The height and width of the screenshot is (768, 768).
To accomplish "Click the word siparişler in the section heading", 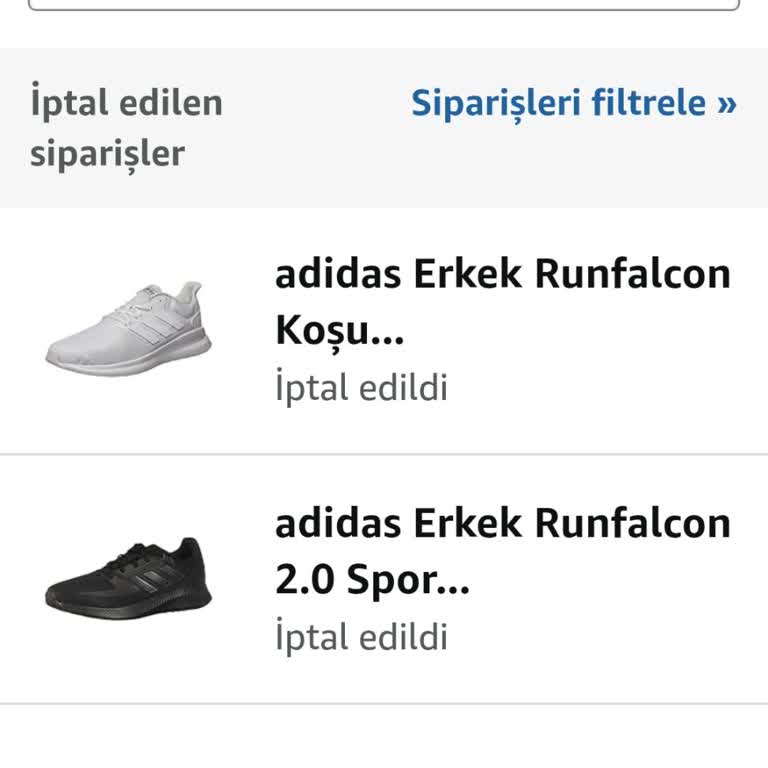I will click(107, 155).
